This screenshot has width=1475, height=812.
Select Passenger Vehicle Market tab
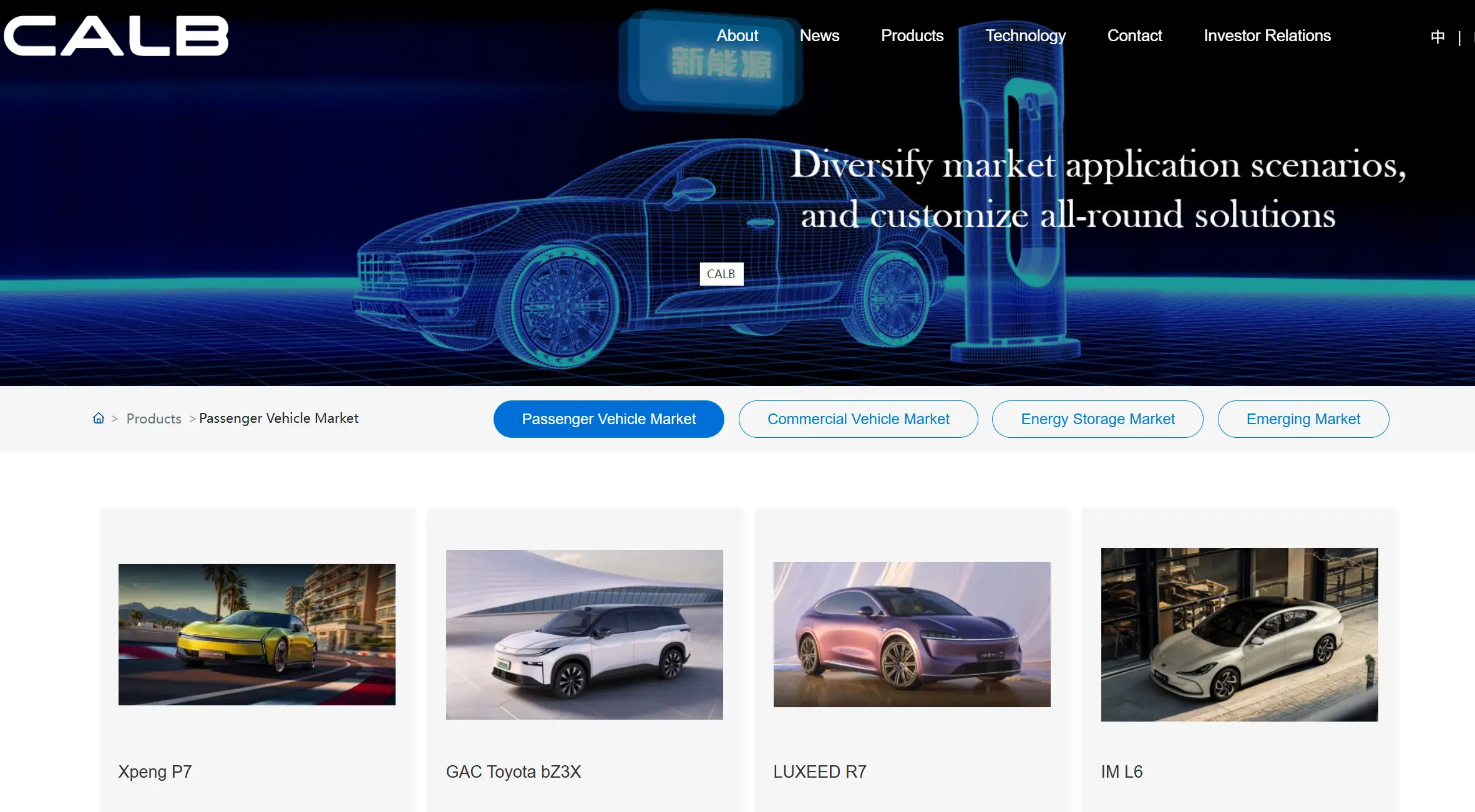click(x=608, y=419)
